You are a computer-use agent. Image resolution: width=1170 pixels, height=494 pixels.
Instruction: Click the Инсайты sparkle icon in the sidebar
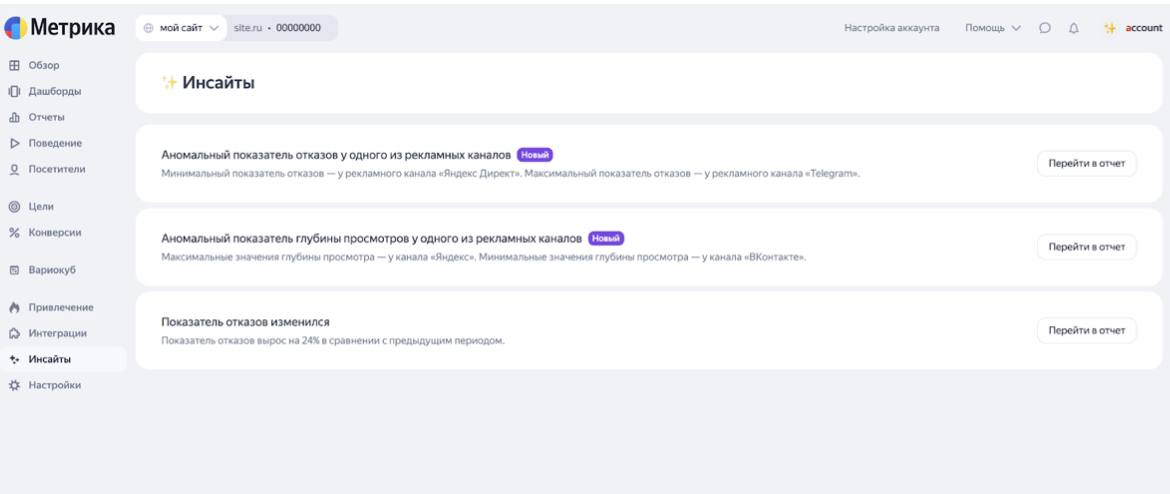(13, 360)
